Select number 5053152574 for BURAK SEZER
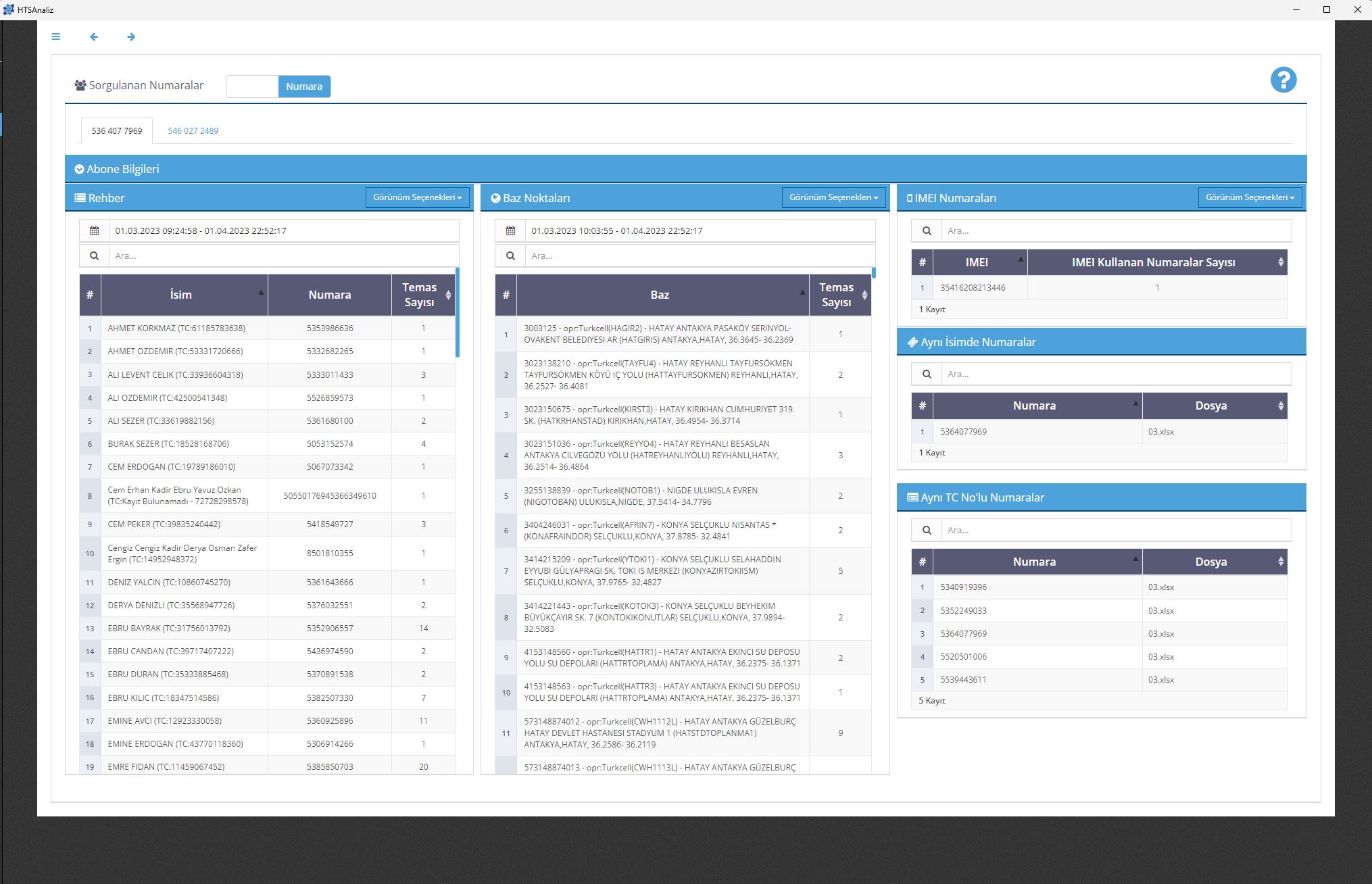This screenshot has width=1372, height=884. 330,443
